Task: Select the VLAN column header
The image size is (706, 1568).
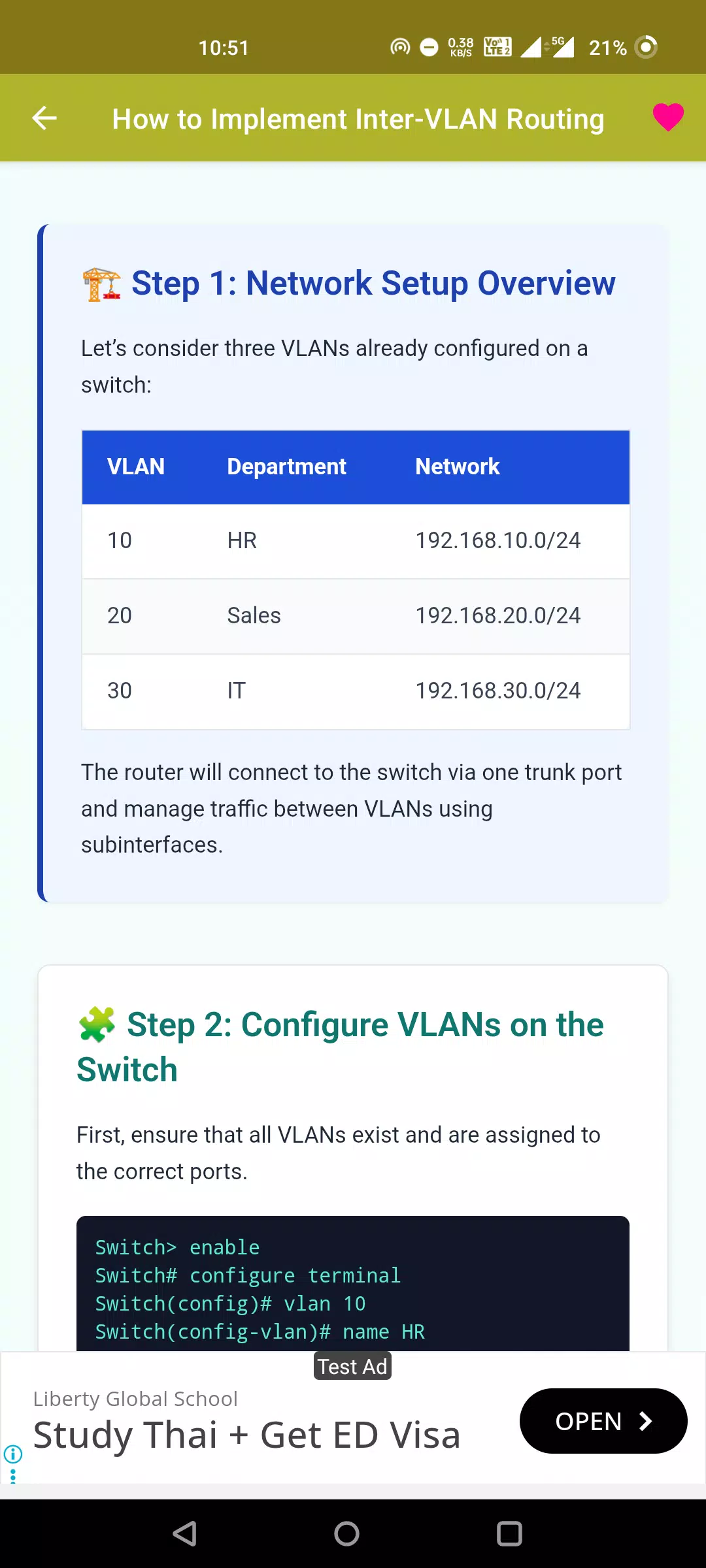Action: [136, 466]
